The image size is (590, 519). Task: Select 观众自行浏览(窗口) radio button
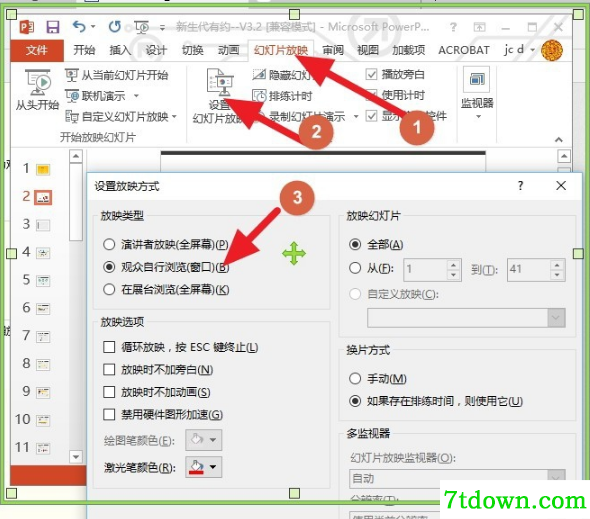pyautogui.click(x=109, y=267)
